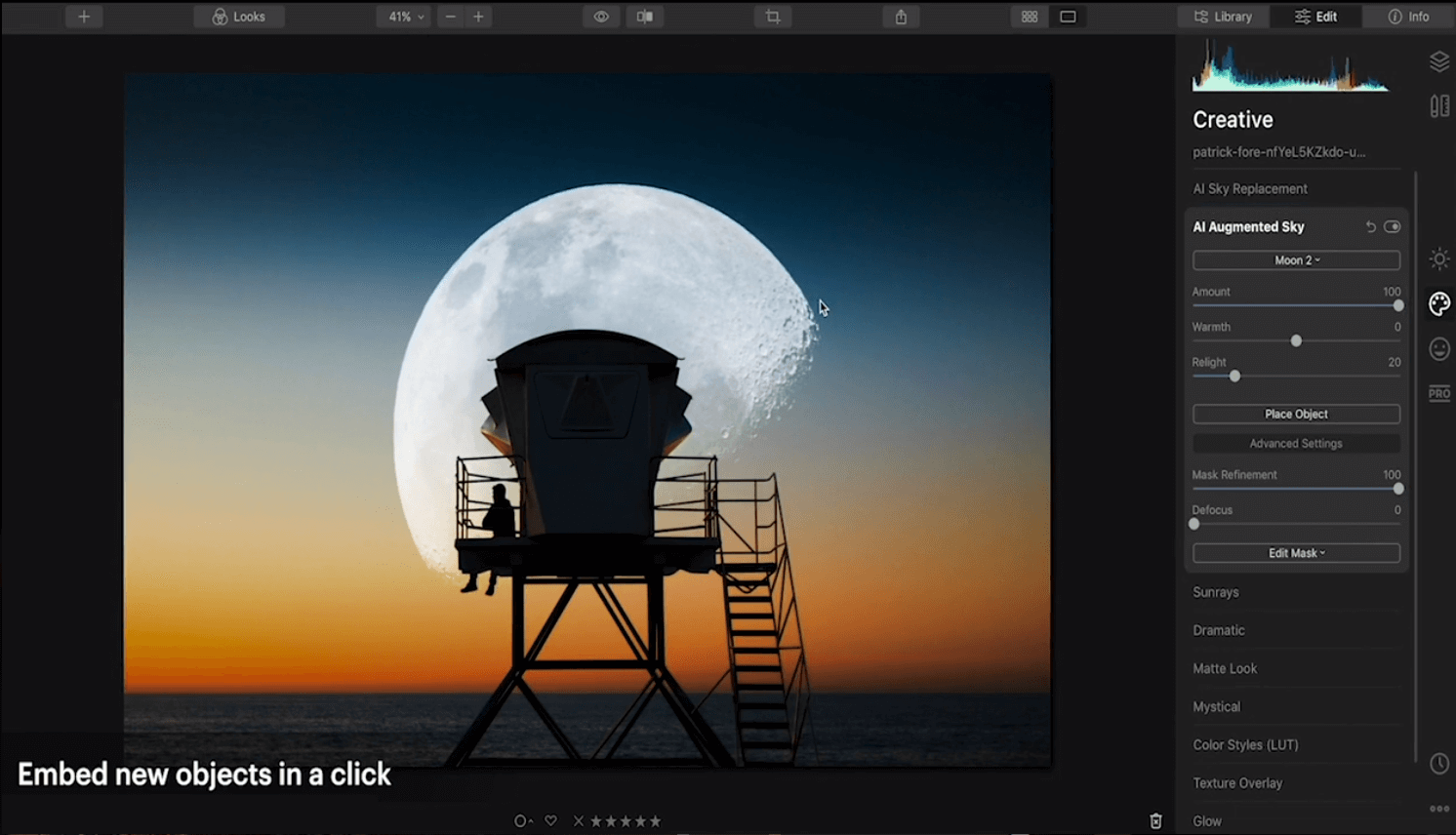The image size is (1456, 835).
Task: Open the 41% zoom level dropdown
Action: tap(403, 17)
